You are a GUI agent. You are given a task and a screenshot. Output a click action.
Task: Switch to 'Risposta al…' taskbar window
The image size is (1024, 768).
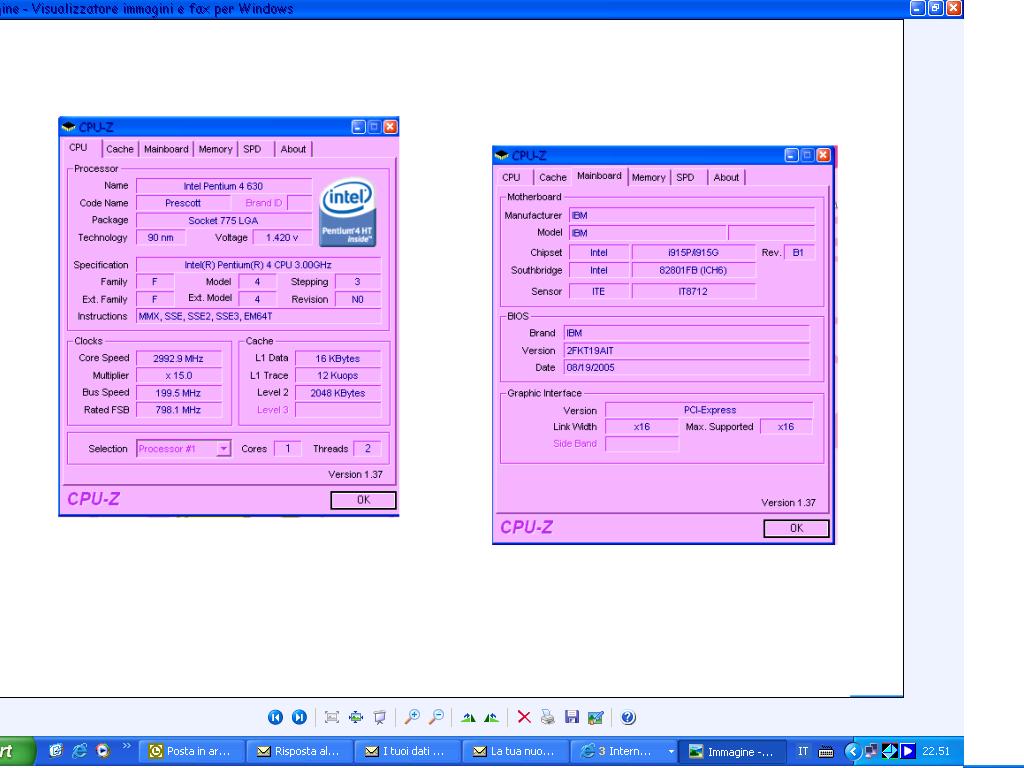tap(300, 752)
